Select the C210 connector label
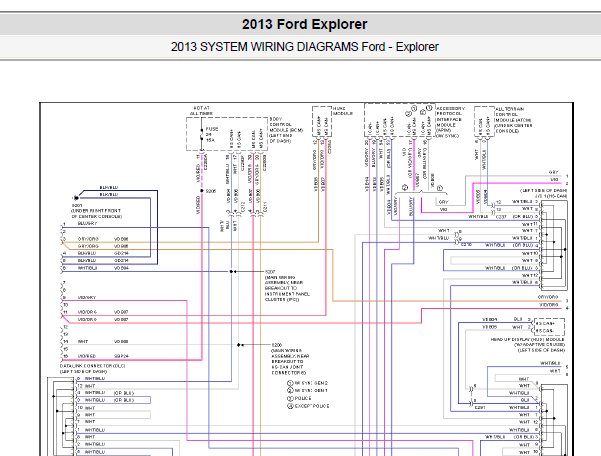Image resolution: width=601 pixels, height=456 pixels. (466, 244)
